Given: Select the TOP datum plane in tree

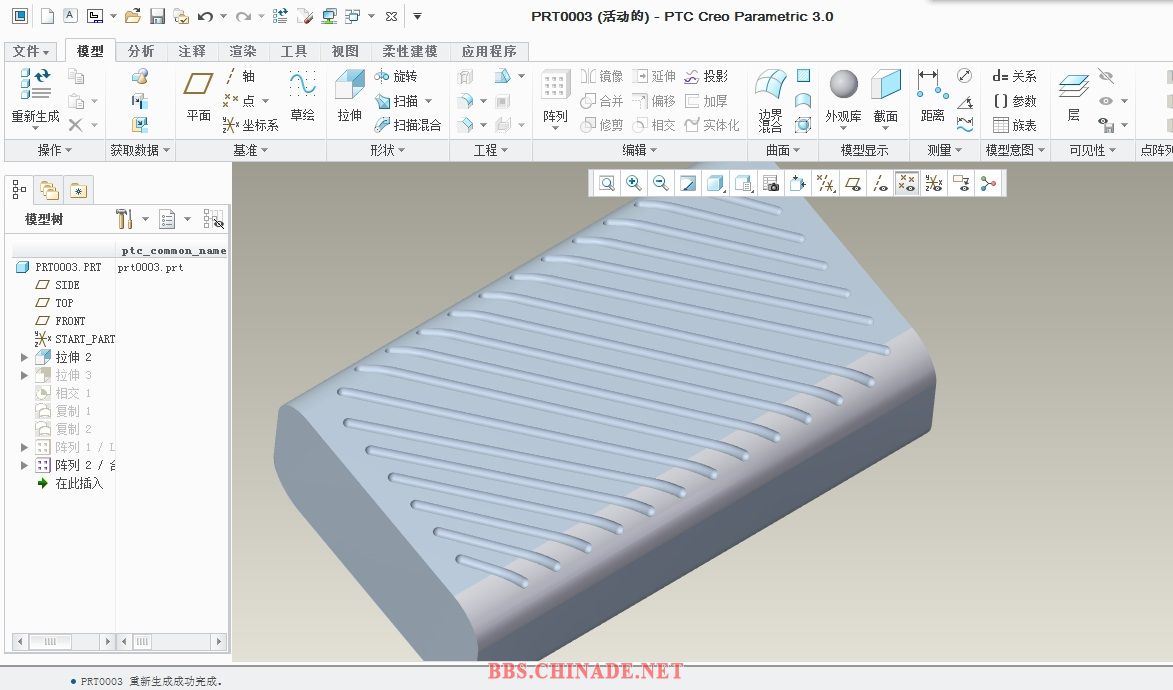Looking at the screenshot, I should 64,303.
